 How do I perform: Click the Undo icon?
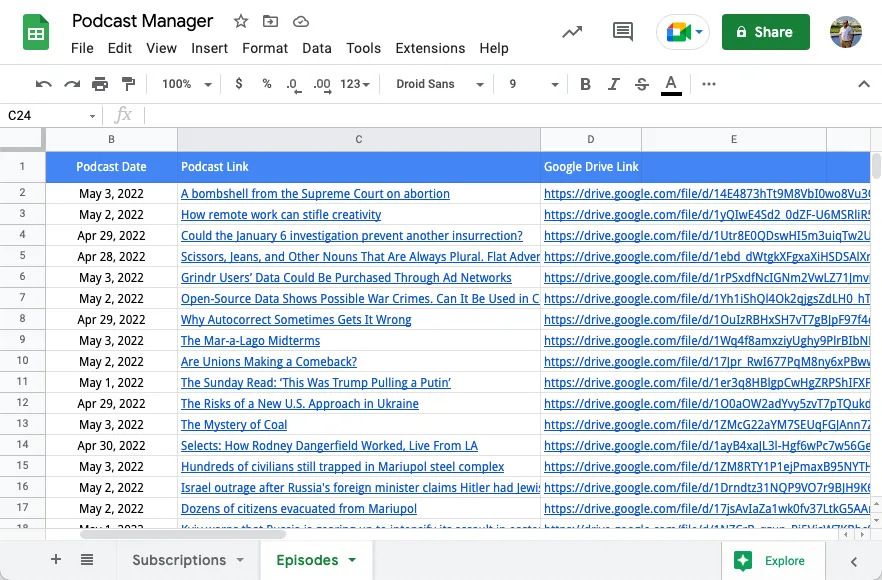pyautogui.click(x=43, y=84)
